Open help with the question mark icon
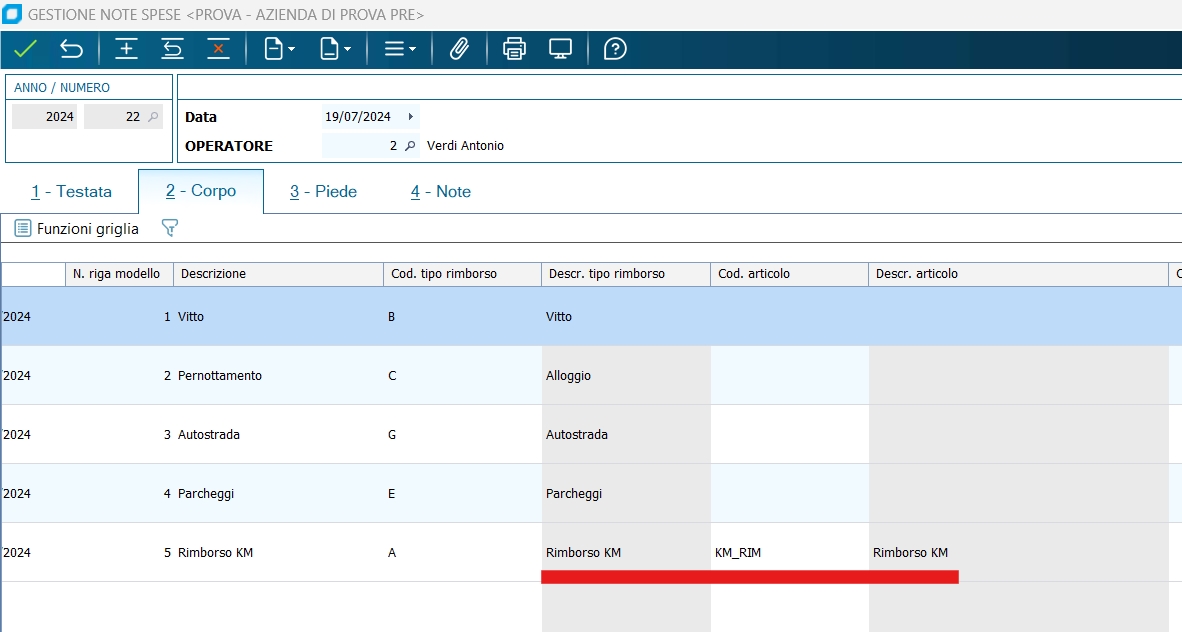This screenshot has width=1182, height=632. click(x=615, y=49)
